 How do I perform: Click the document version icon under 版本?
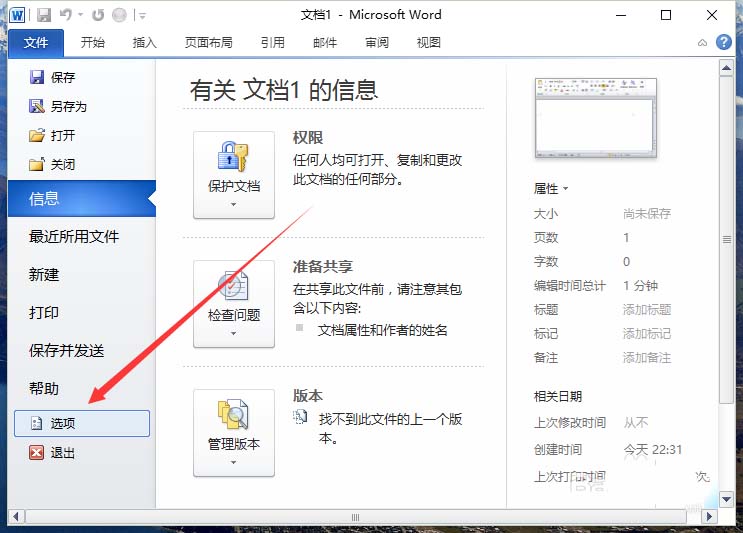click(300, 417)
